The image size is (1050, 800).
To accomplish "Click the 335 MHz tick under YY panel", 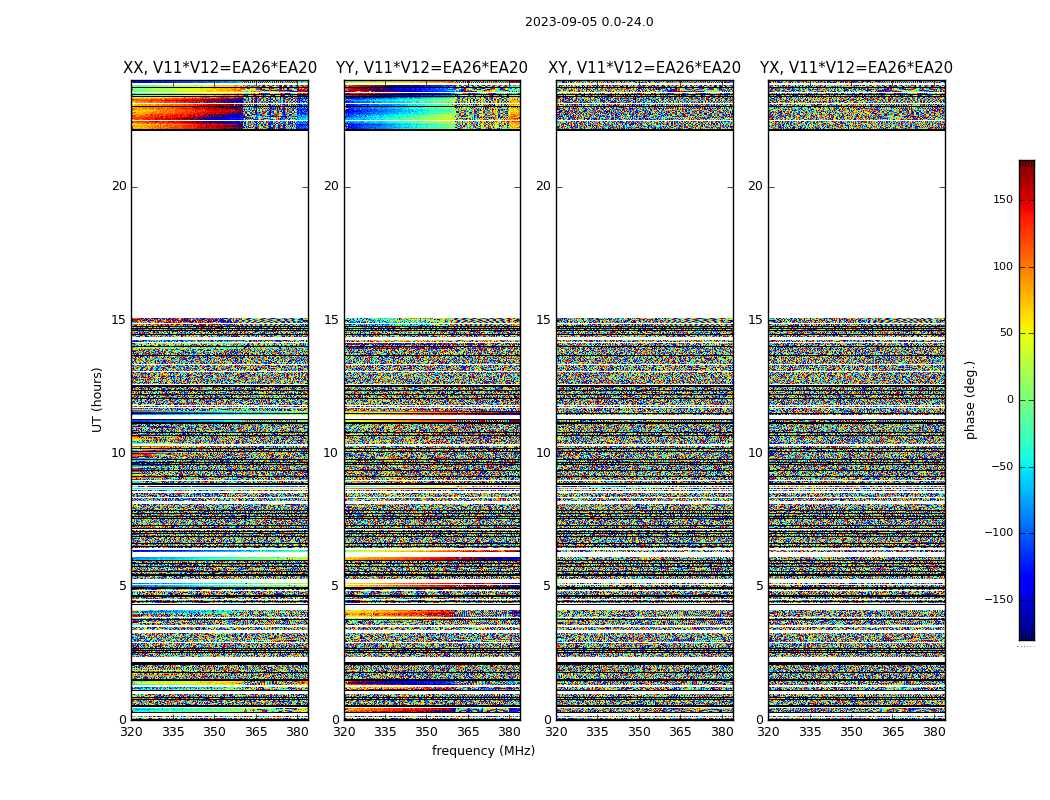I will click(385, 732).
